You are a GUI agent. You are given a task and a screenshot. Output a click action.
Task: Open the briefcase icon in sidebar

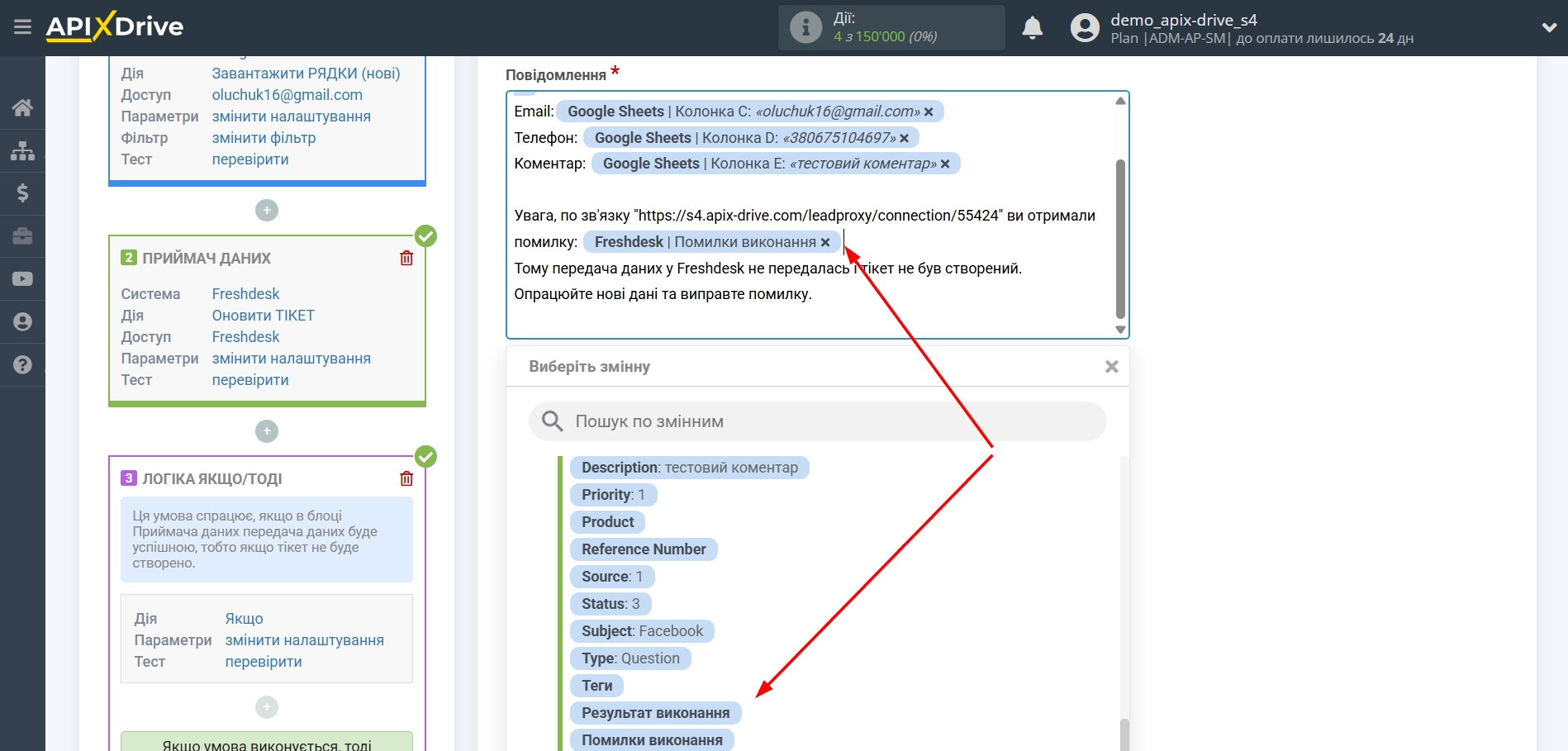(22, 236)
